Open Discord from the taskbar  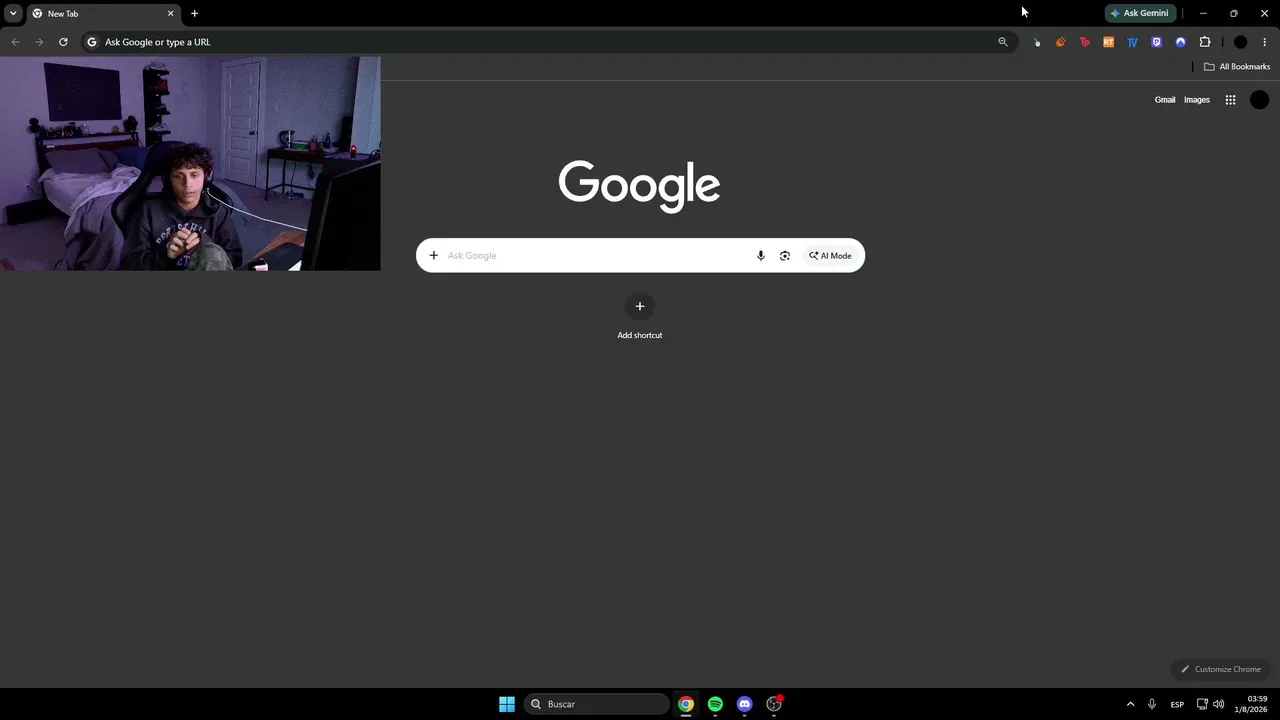744,704
